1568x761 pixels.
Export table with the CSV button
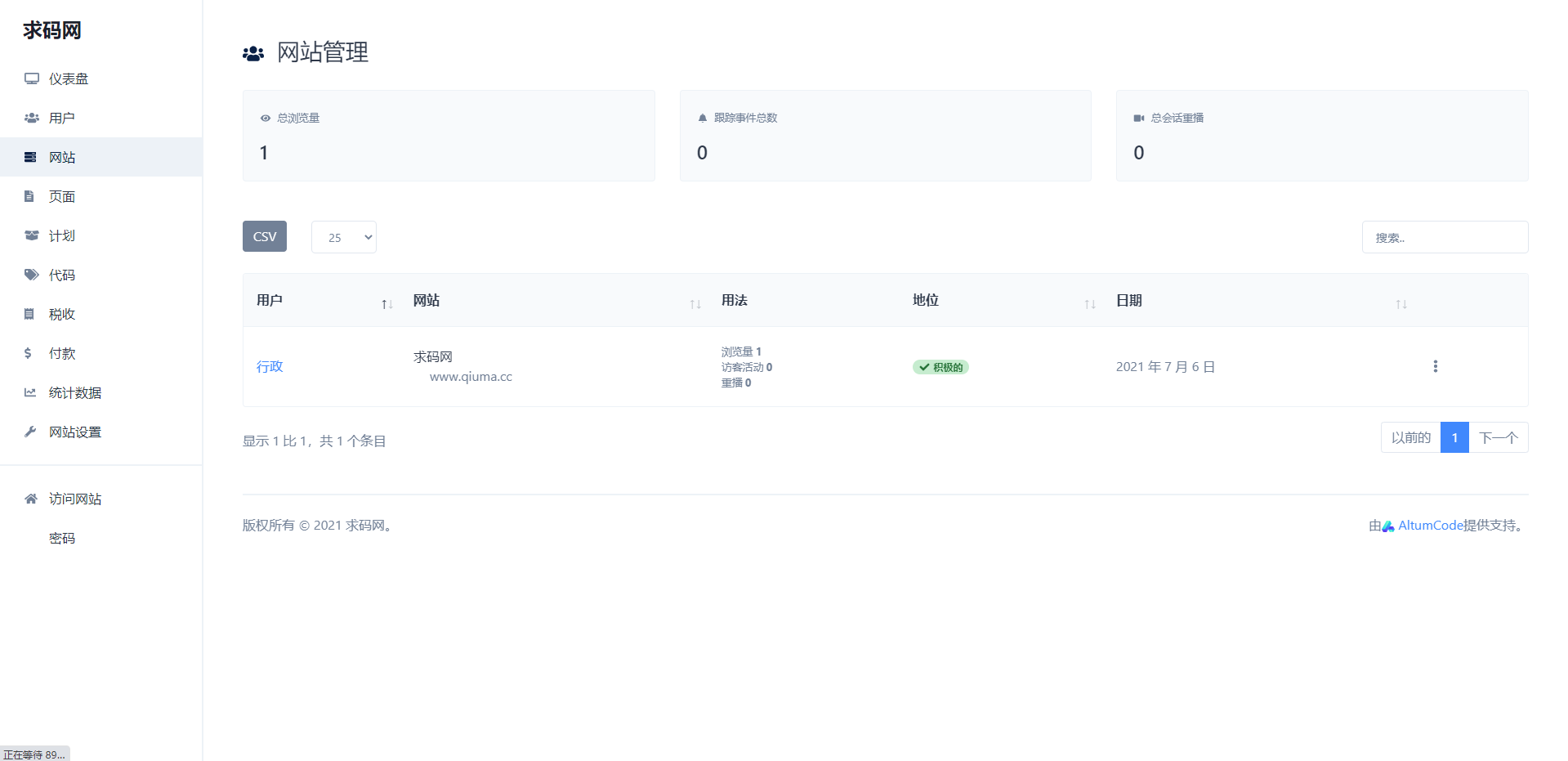(265, 236)
